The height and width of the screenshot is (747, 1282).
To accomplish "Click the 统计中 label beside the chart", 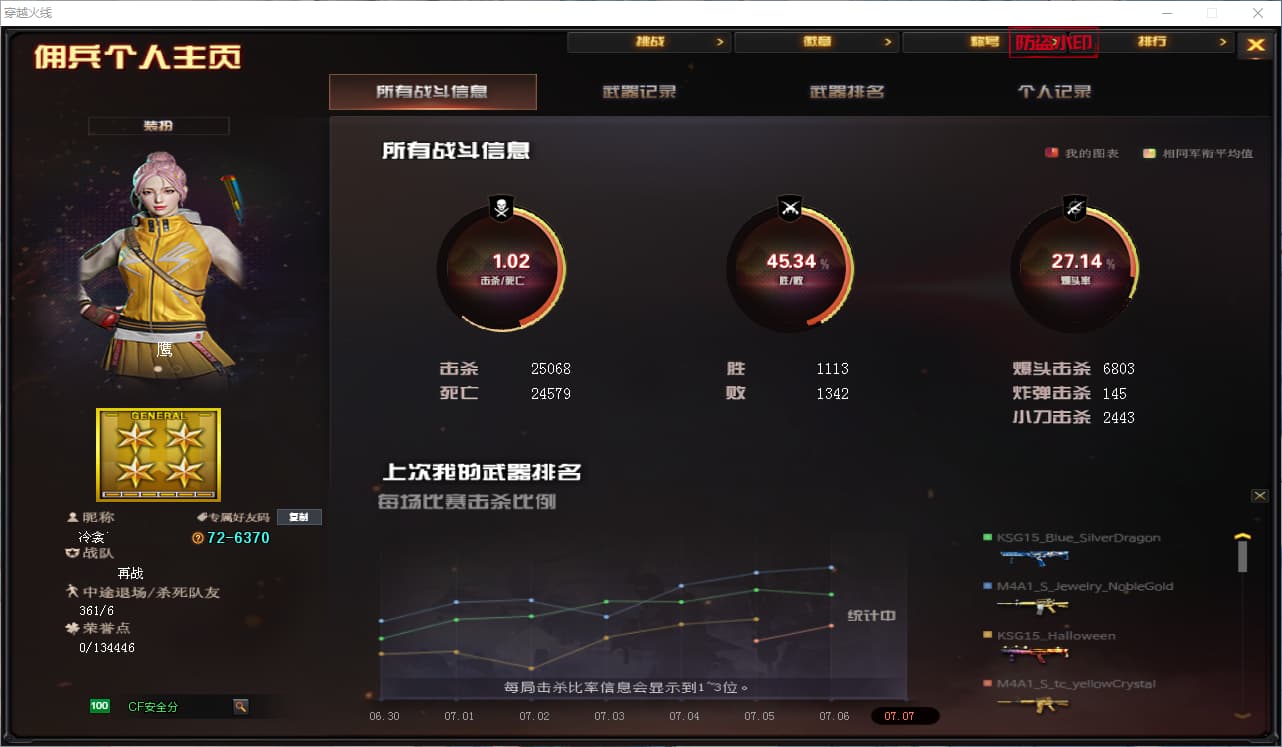I will (872, 616).
